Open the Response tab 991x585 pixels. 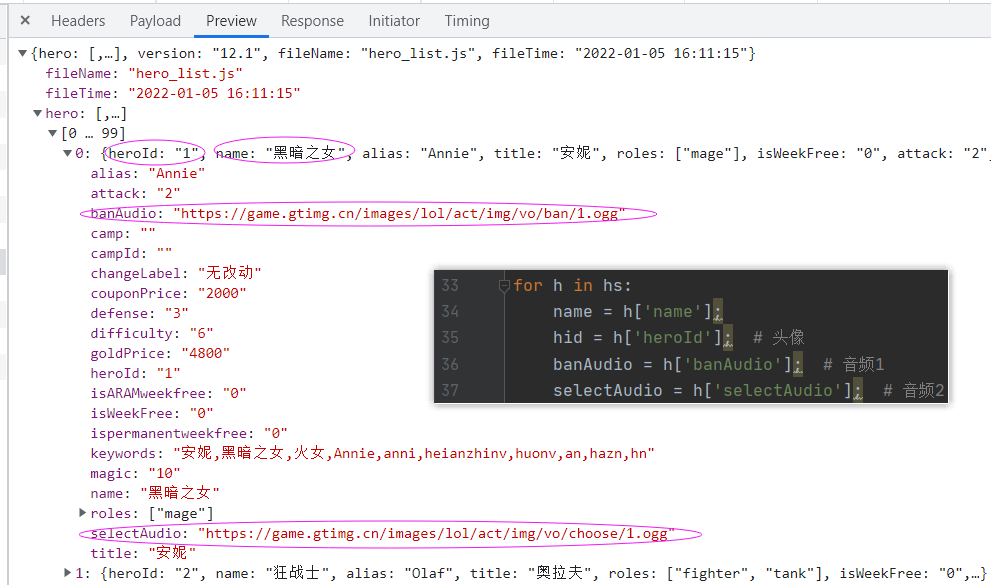click(312, 21)
